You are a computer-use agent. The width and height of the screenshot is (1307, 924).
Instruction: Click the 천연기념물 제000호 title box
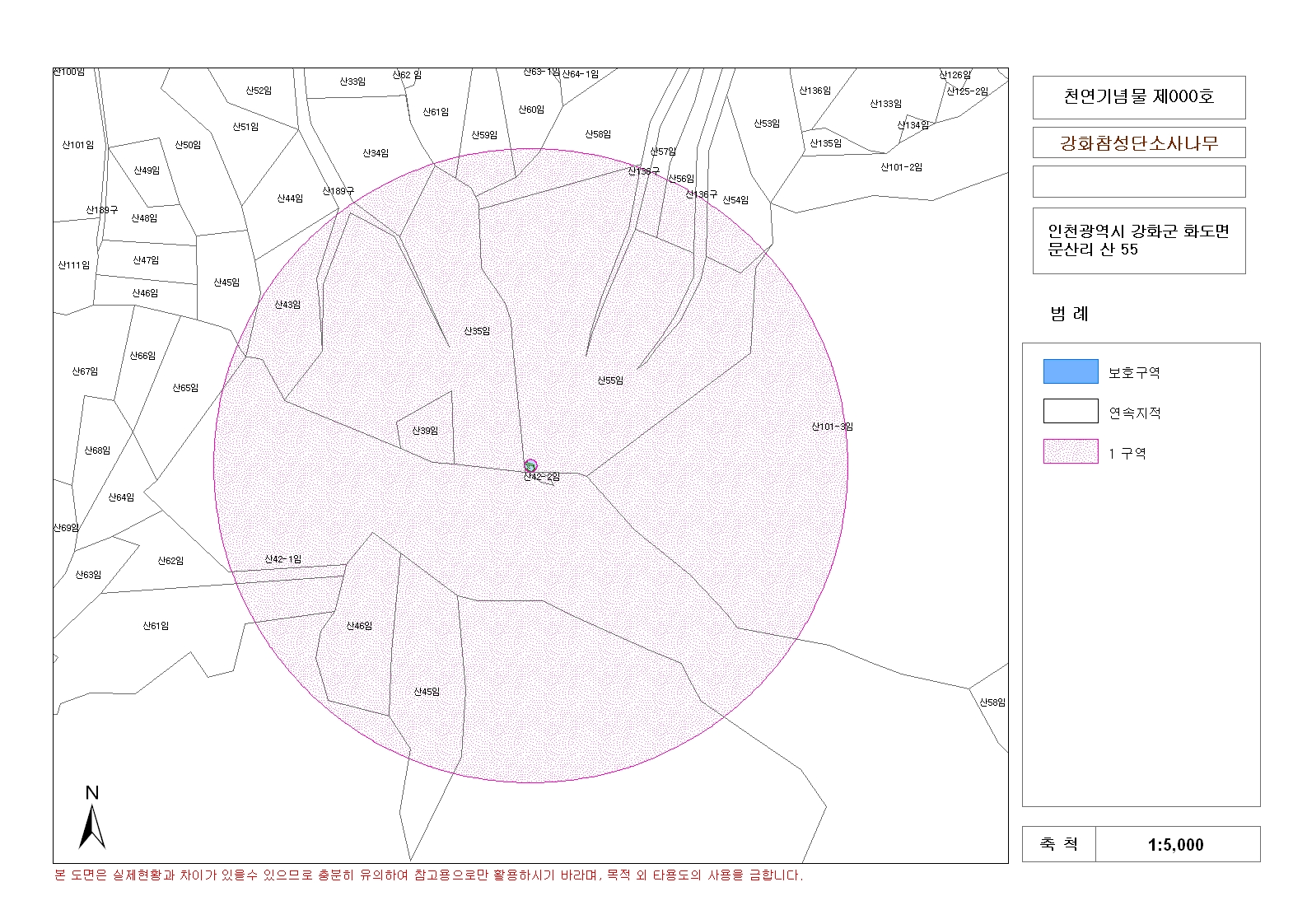(x=1138, y=97)
